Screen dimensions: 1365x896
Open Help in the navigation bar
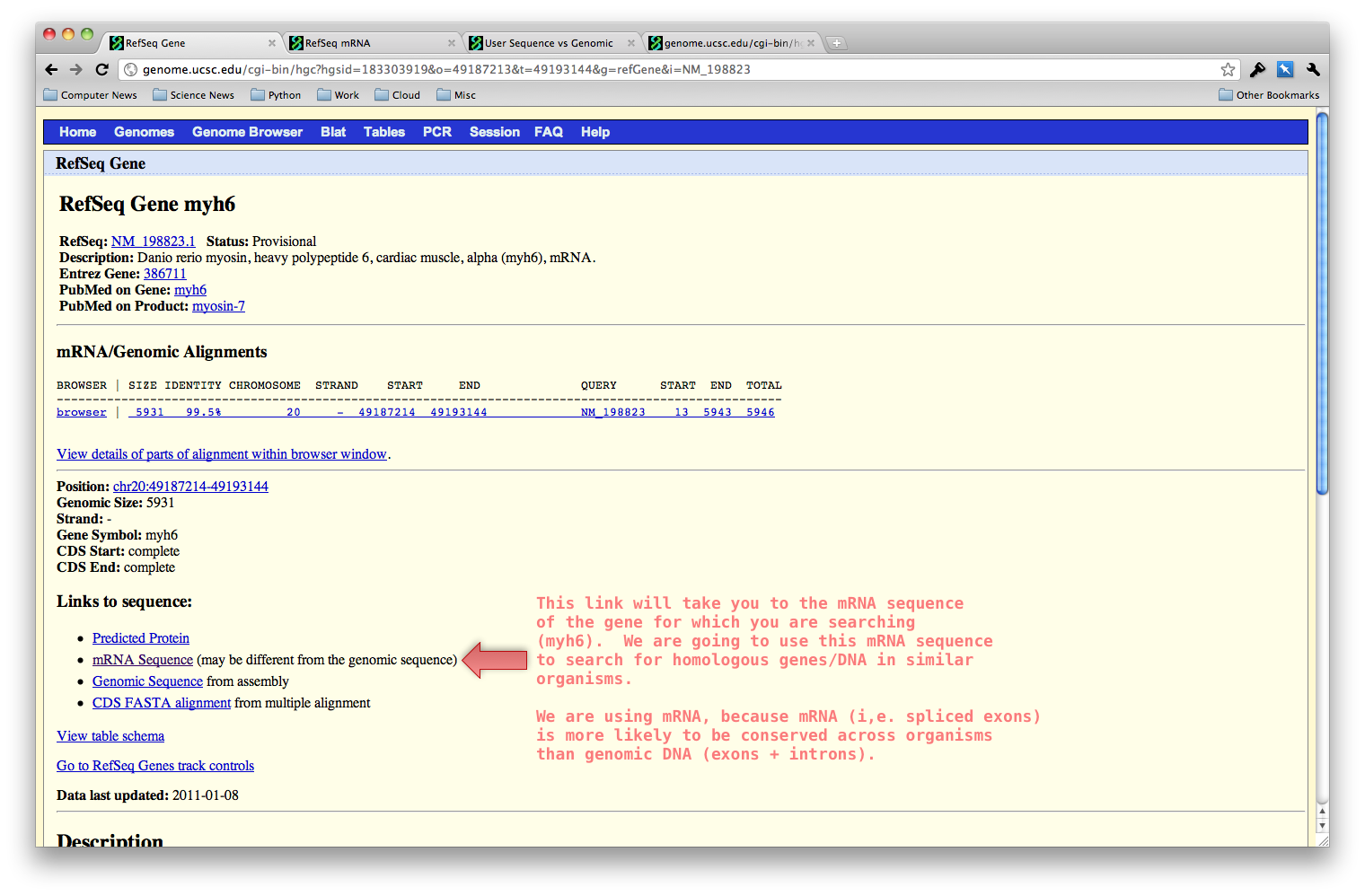595,132
